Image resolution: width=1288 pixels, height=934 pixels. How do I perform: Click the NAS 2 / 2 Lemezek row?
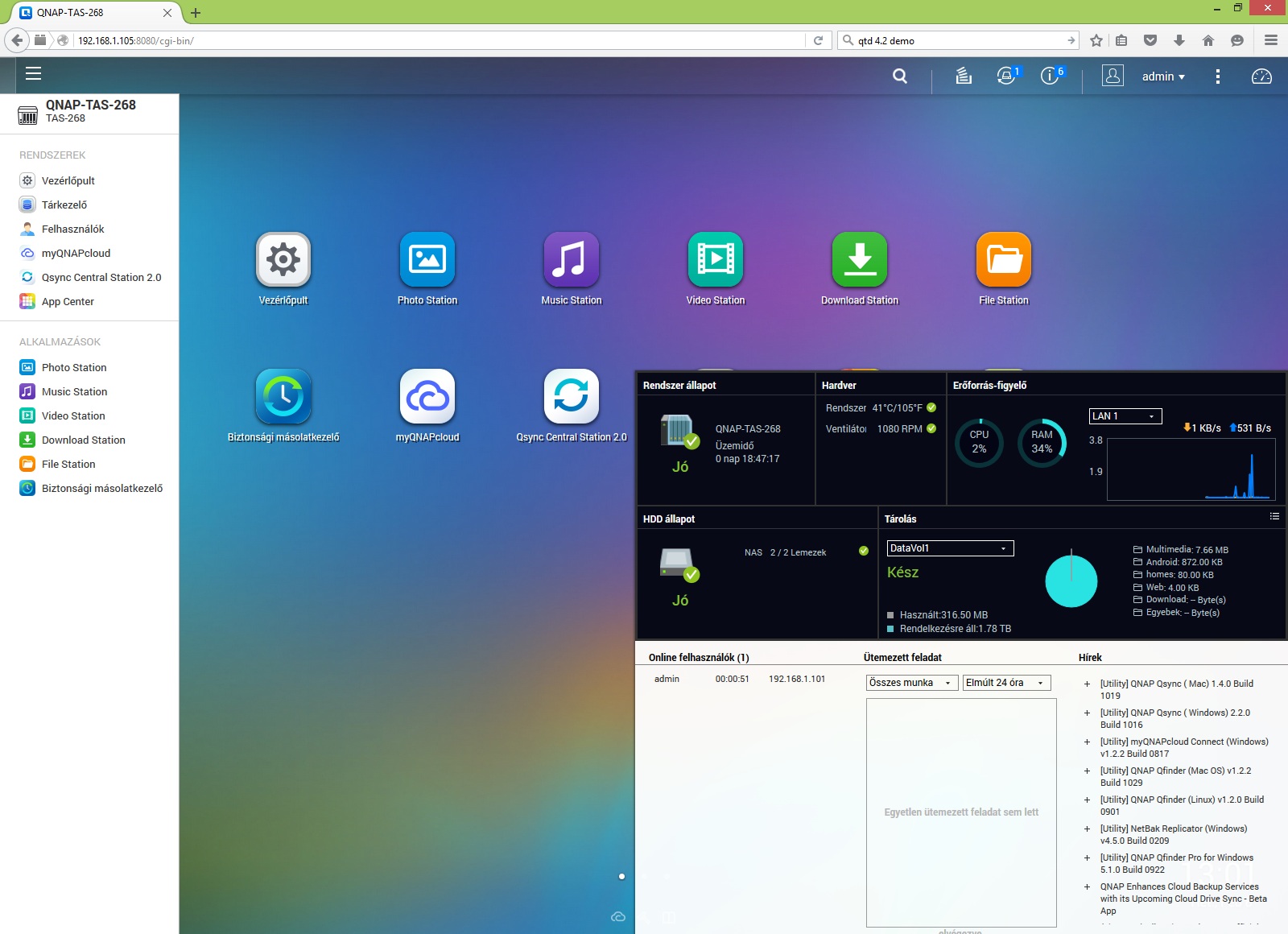pyautogui.click(x=806, y=552)
